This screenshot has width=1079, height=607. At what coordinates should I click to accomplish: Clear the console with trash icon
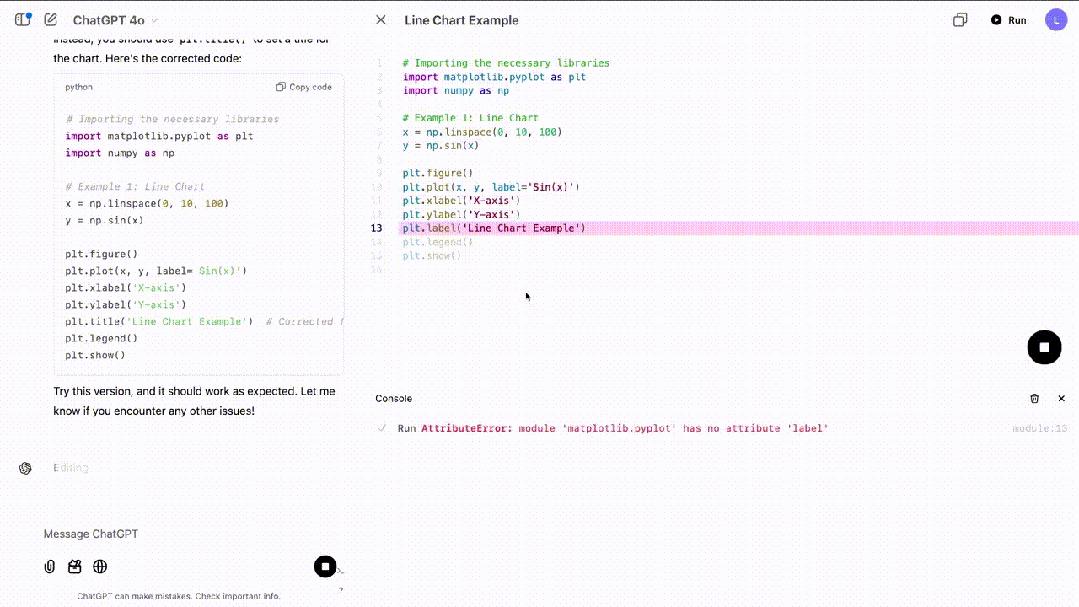pyautogui.click(x=1034, y=398)
